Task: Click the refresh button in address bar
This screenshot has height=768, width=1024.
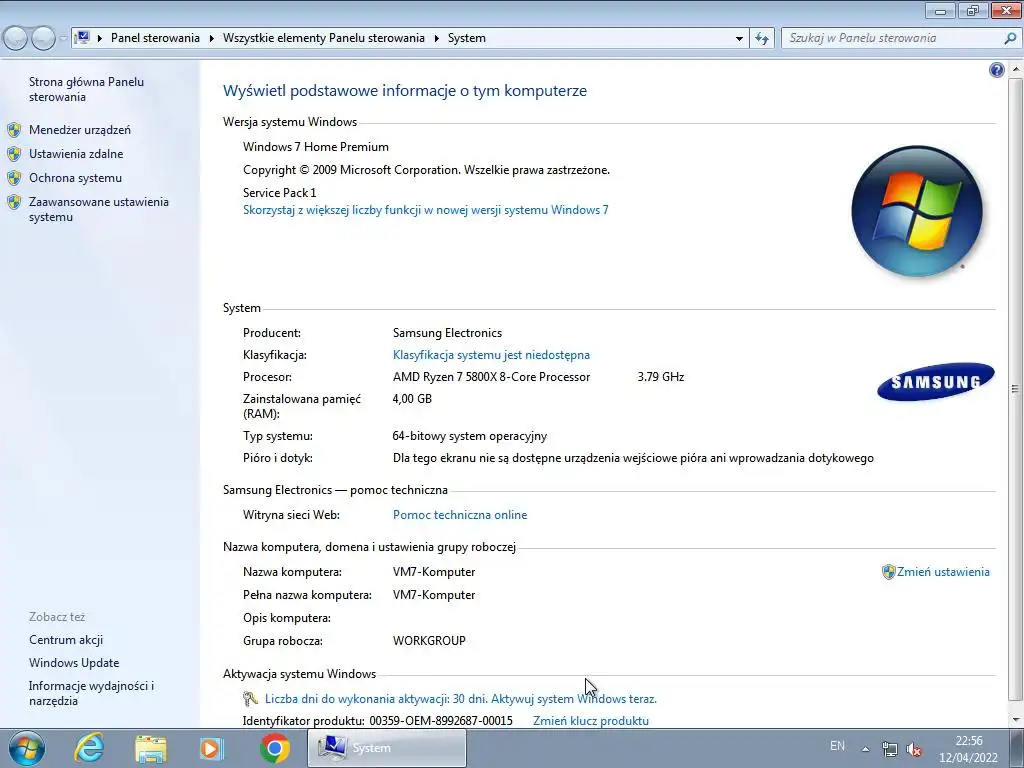Action: (761, 39)
